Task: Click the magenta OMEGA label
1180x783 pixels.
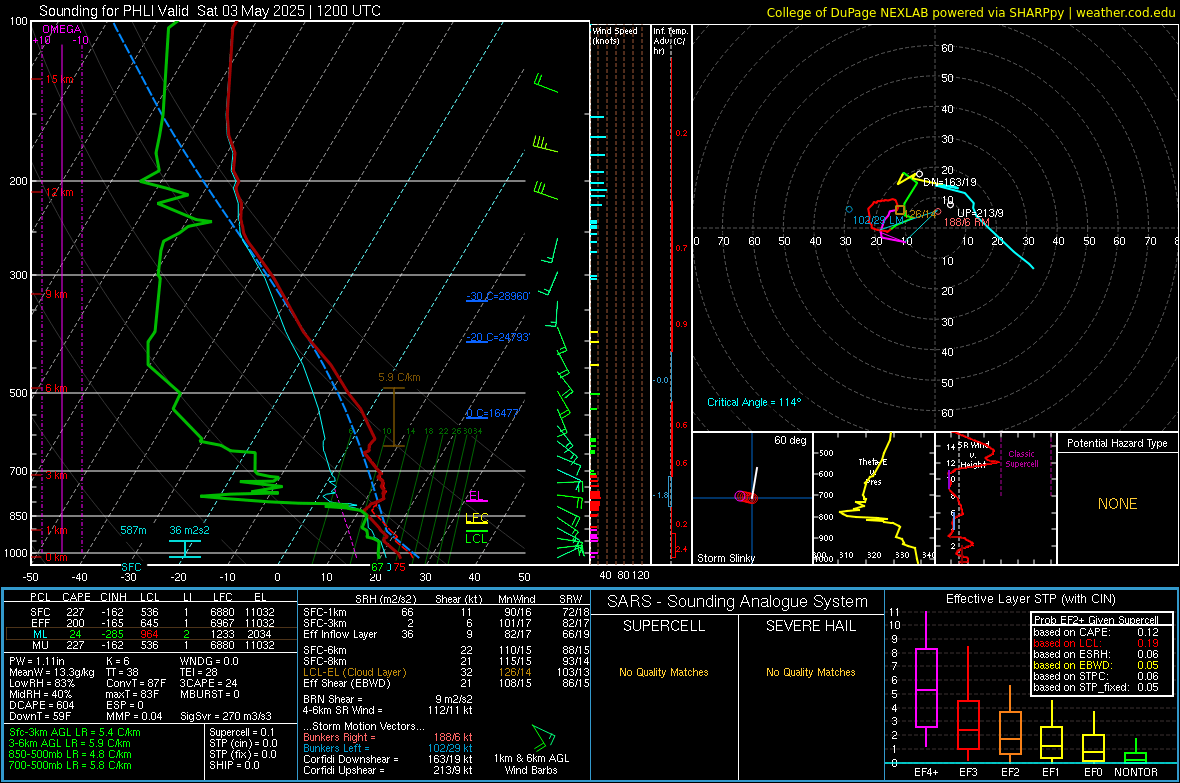Action: coord(62,29)
